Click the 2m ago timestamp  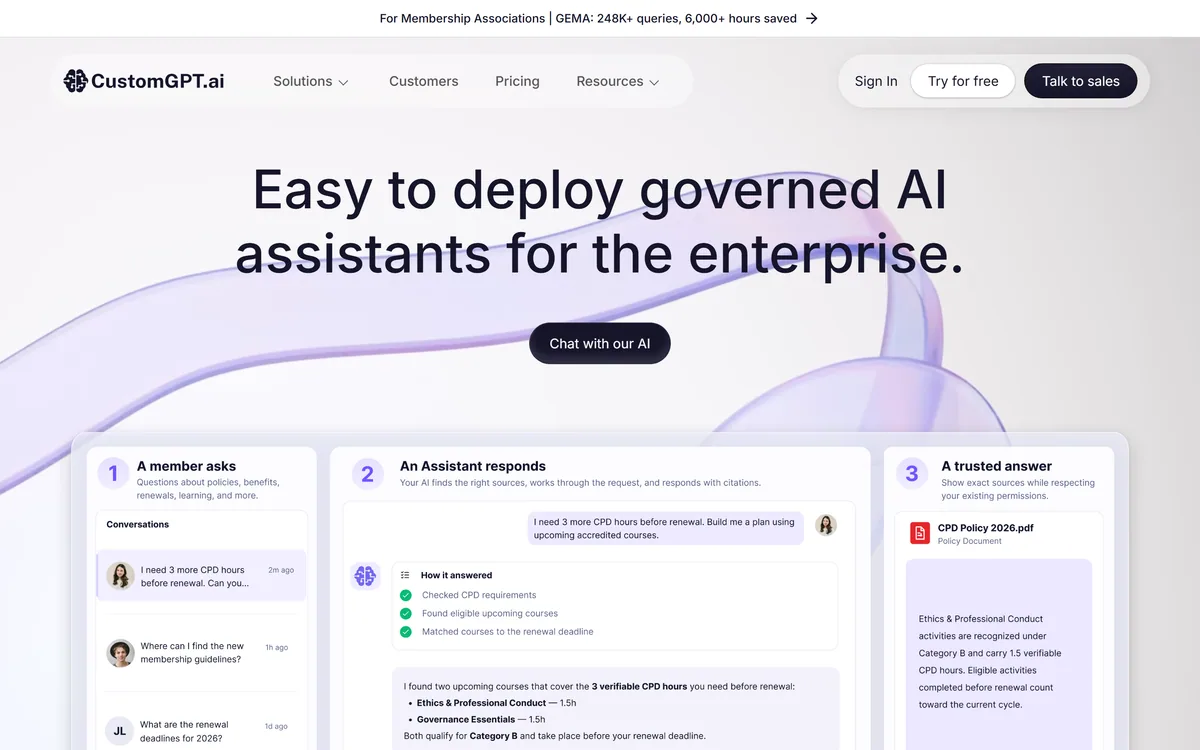pos(281,570)
